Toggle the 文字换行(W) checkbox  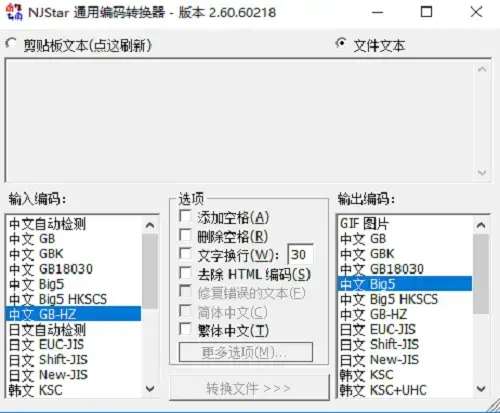coord(185,254)
